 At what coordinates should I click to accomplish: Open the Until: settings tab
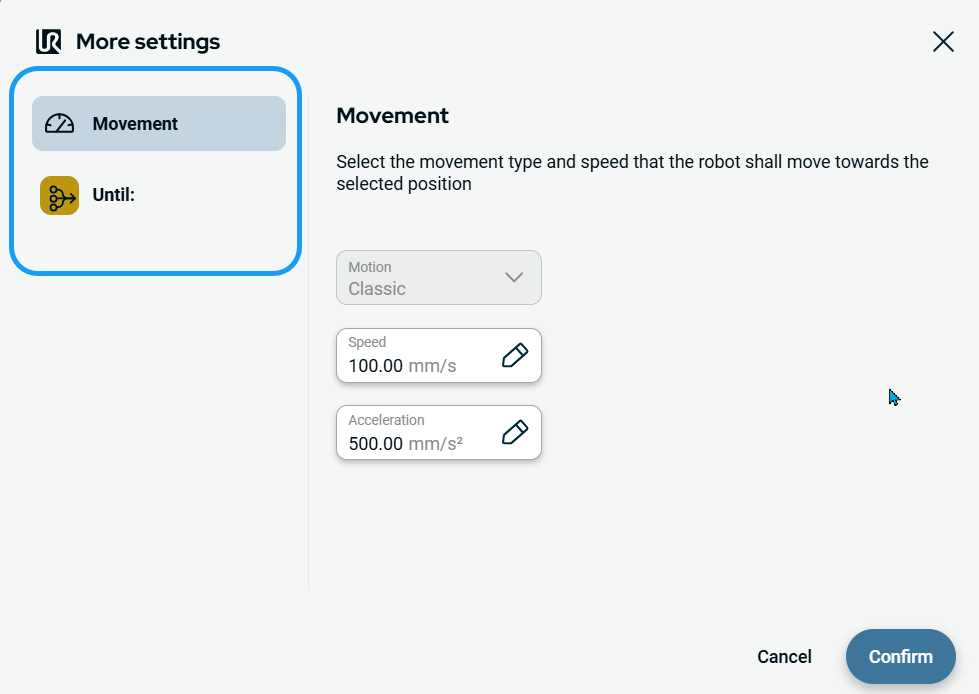point(159,195)
